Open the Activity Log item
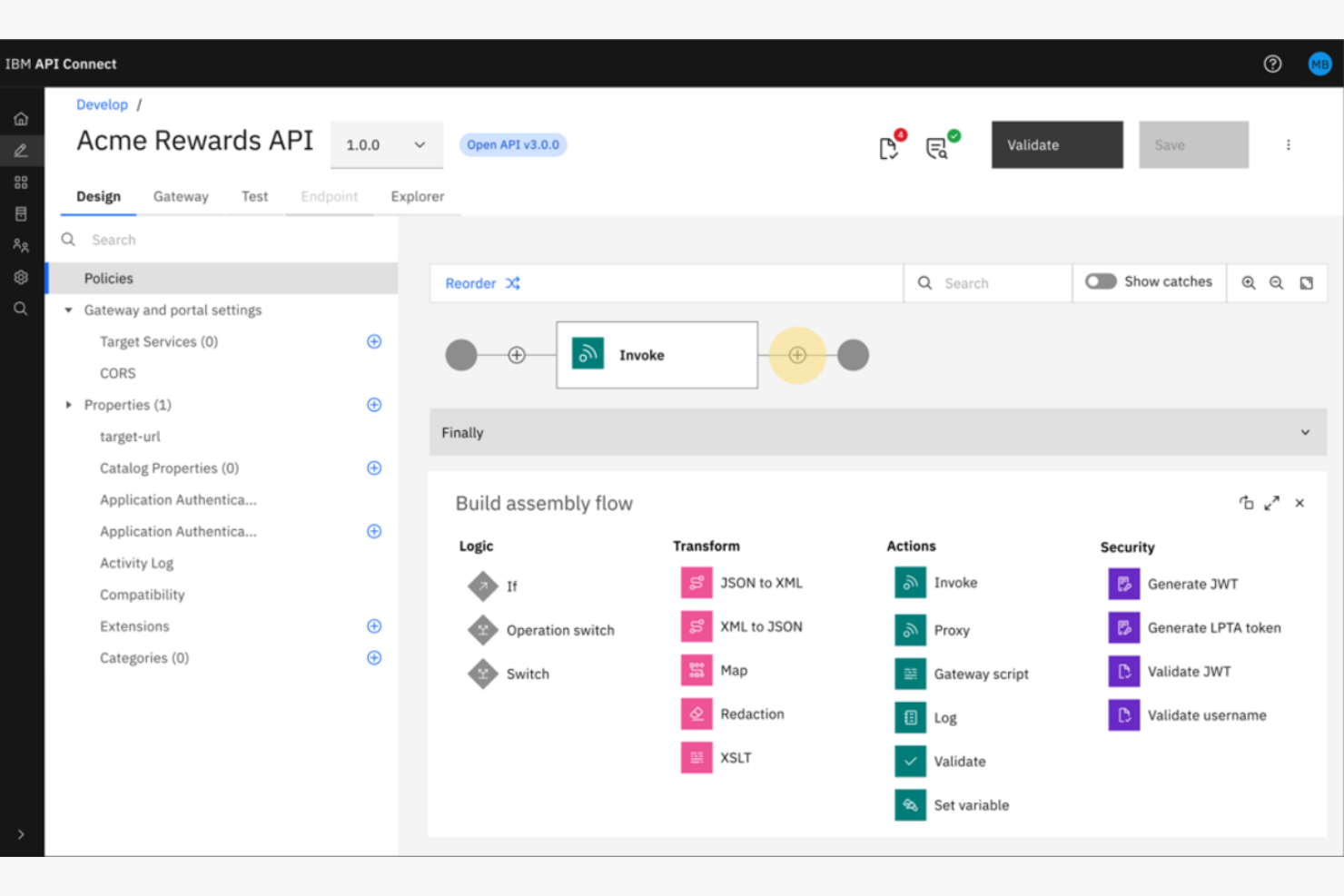This screenshot has width=1344, height=896. point(136,563)
